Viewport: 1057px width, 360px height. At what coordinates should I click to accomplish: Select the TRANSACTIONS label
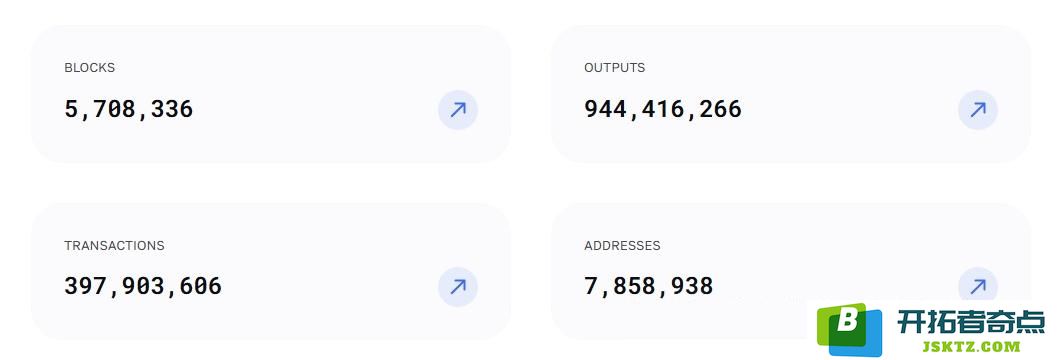point(114,245)
